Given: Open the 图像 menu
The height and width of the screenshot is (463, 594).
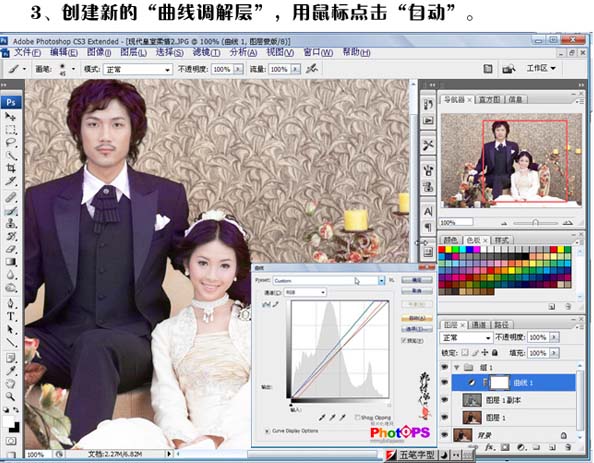Looking at the screenshot, I should click(x=99, y=52).
